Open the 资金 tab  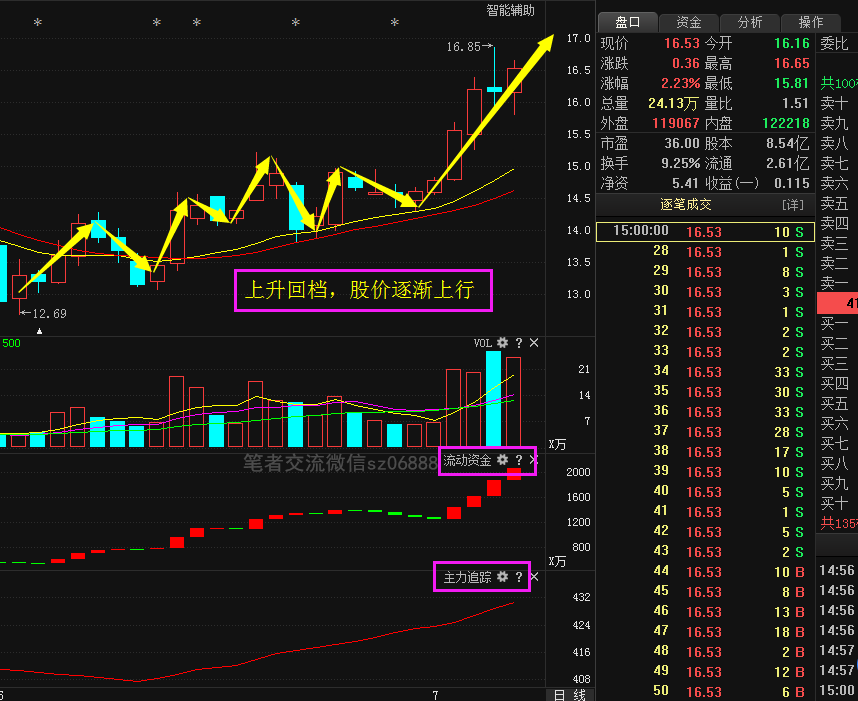(x=689, y=22)
